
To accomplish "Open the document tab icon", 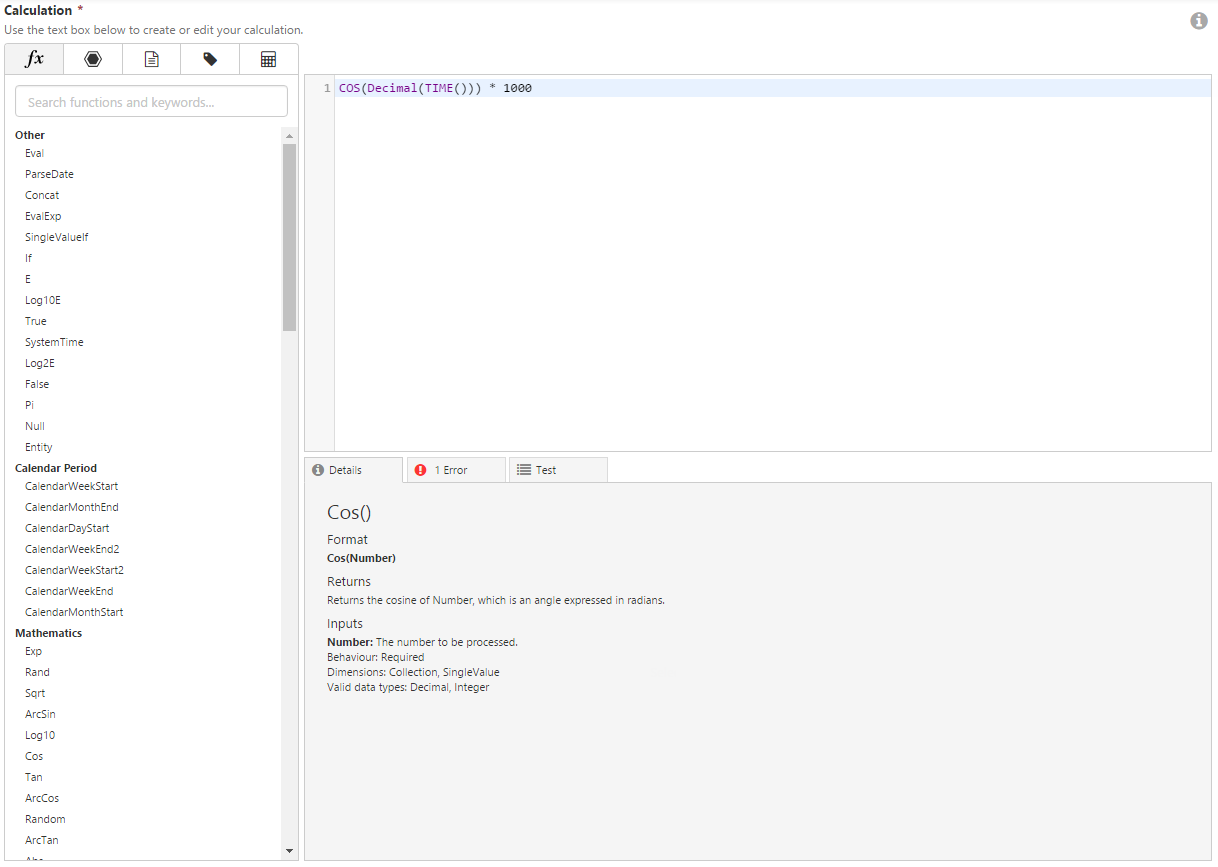I will (x=151, y=59).
